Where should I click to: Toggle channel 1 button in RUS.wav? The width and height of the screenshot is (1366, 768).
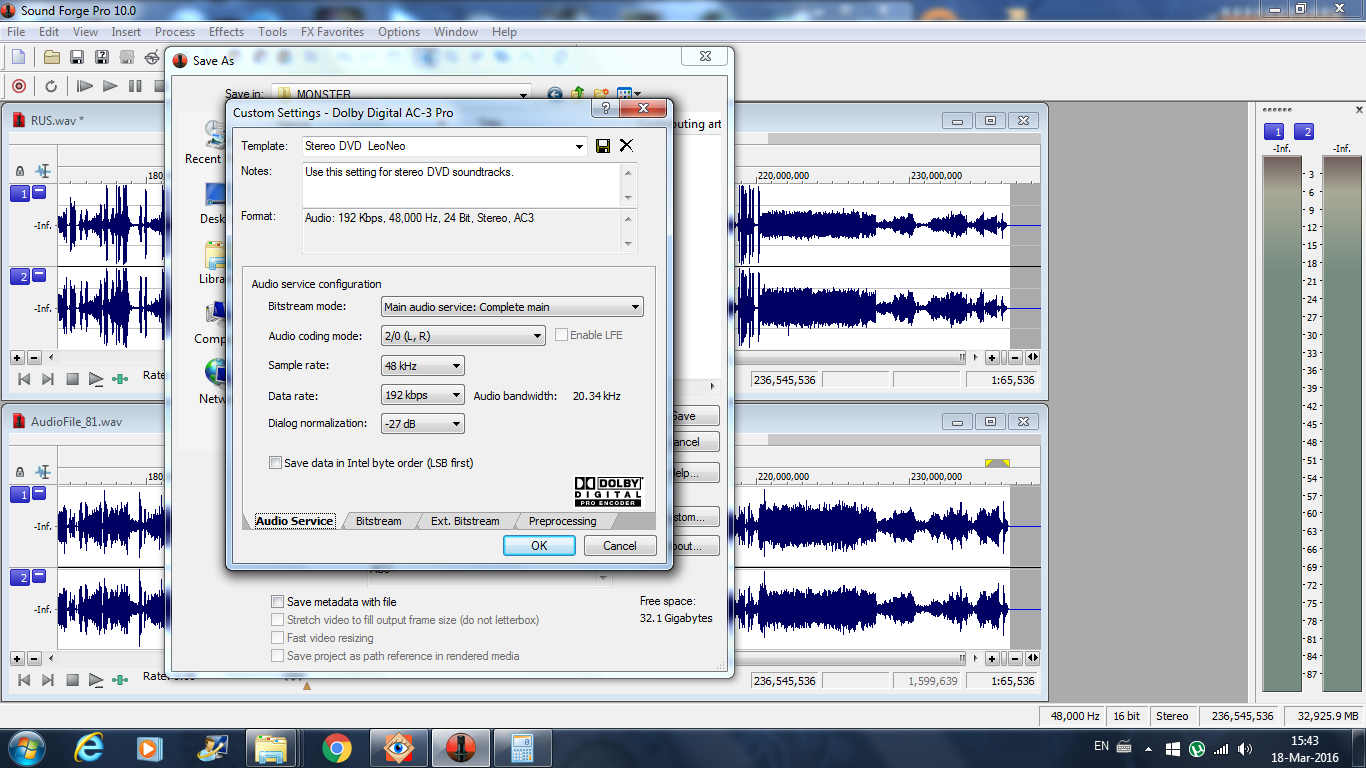click(19, 194)
